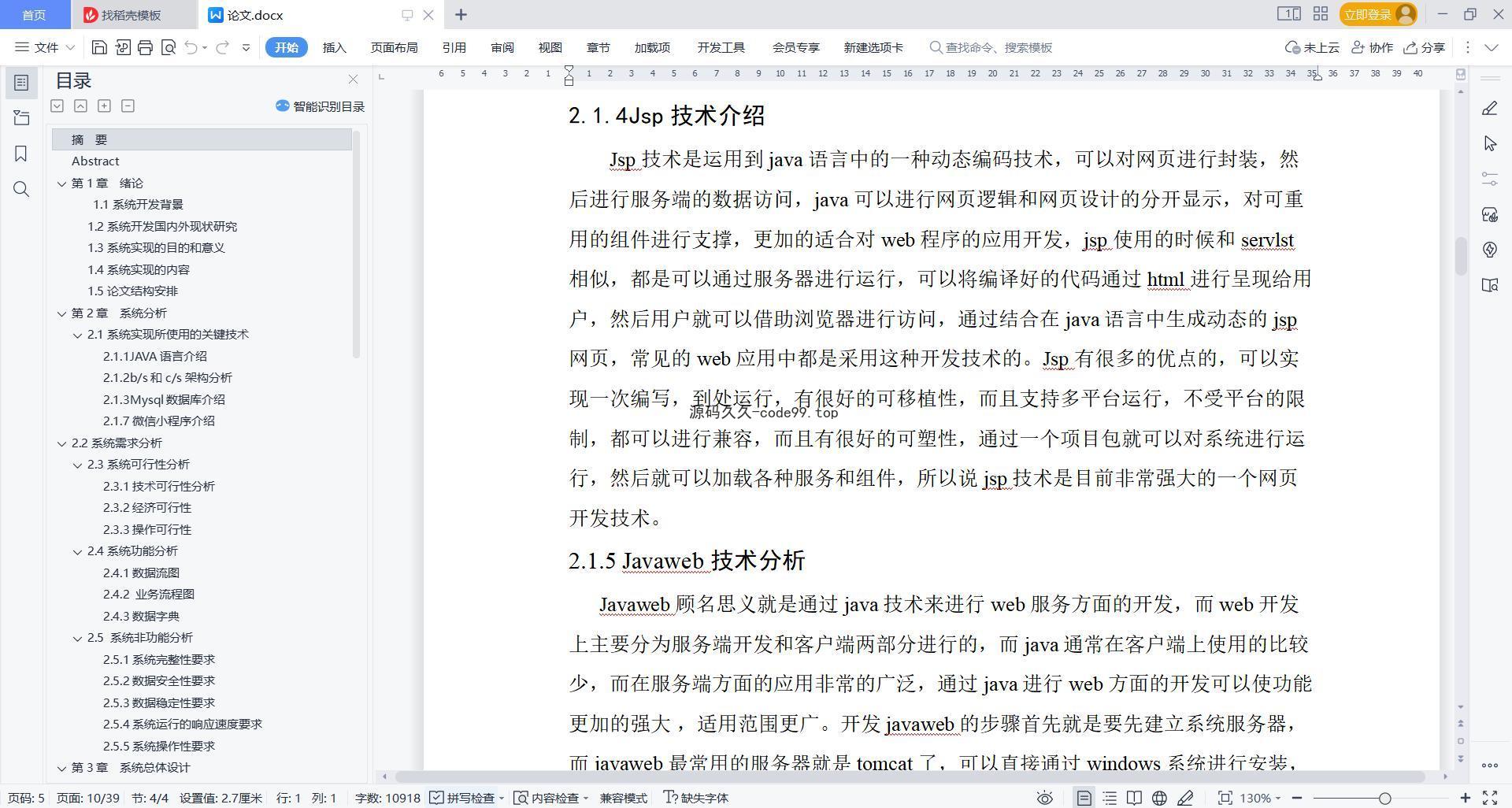The image size is (1512, 808).
Task: Click the 缺失字体 missing fonts indicator
Action: click(x=695, y=798)
